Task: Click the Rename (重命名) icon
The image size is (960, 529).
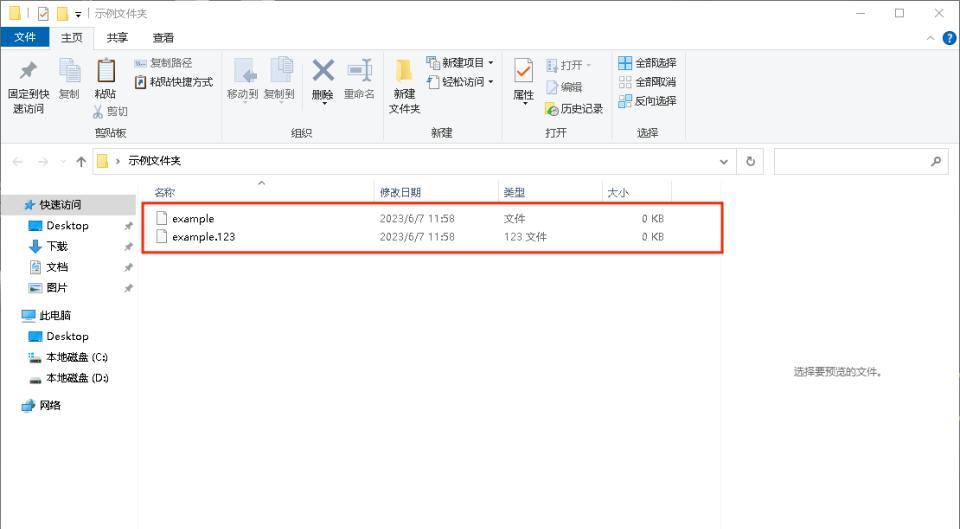Action: [360, 71]
